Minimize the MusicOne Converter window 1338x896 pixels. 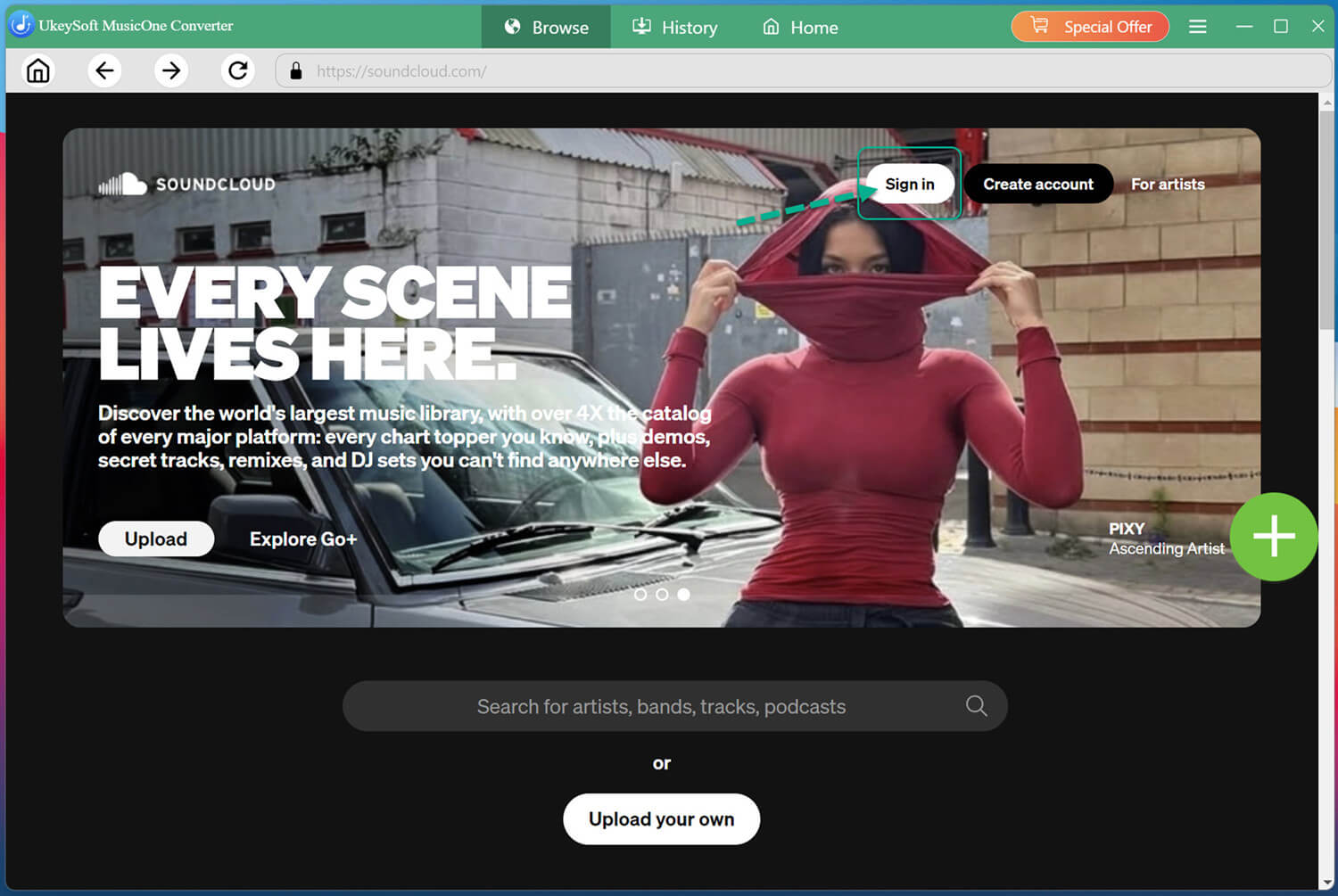click(x=1244, y=27)
